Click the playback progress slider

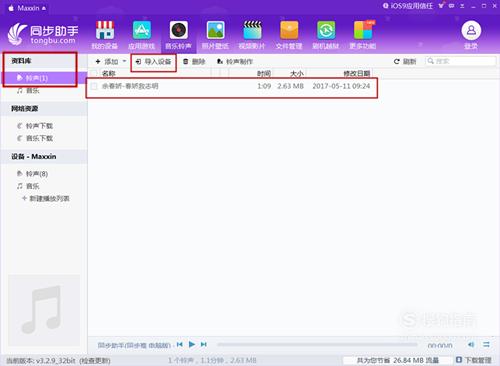click(317, 345)
